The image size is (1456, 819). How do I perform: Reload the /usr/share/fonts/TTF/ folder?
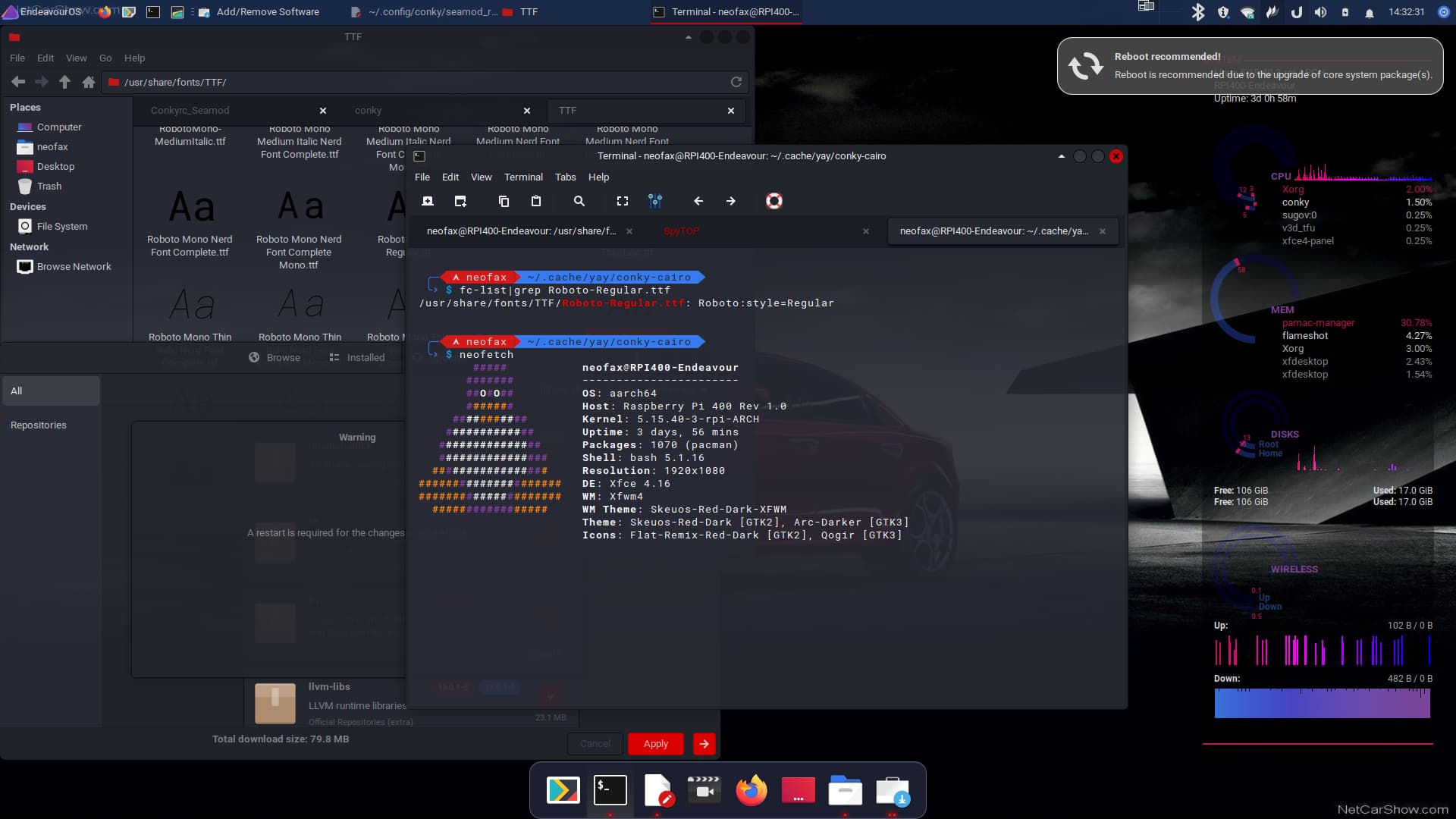coord(736,82)
